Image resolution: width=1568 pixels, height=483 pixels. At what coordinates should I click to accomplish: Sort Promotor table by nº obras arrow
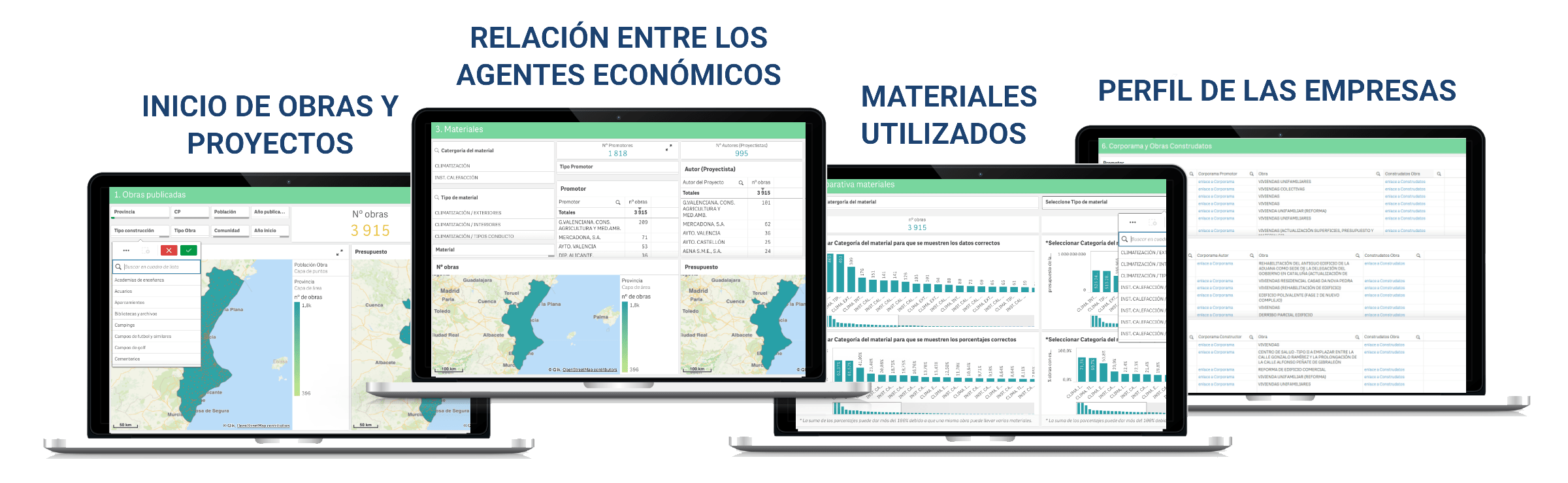point(640,208)
